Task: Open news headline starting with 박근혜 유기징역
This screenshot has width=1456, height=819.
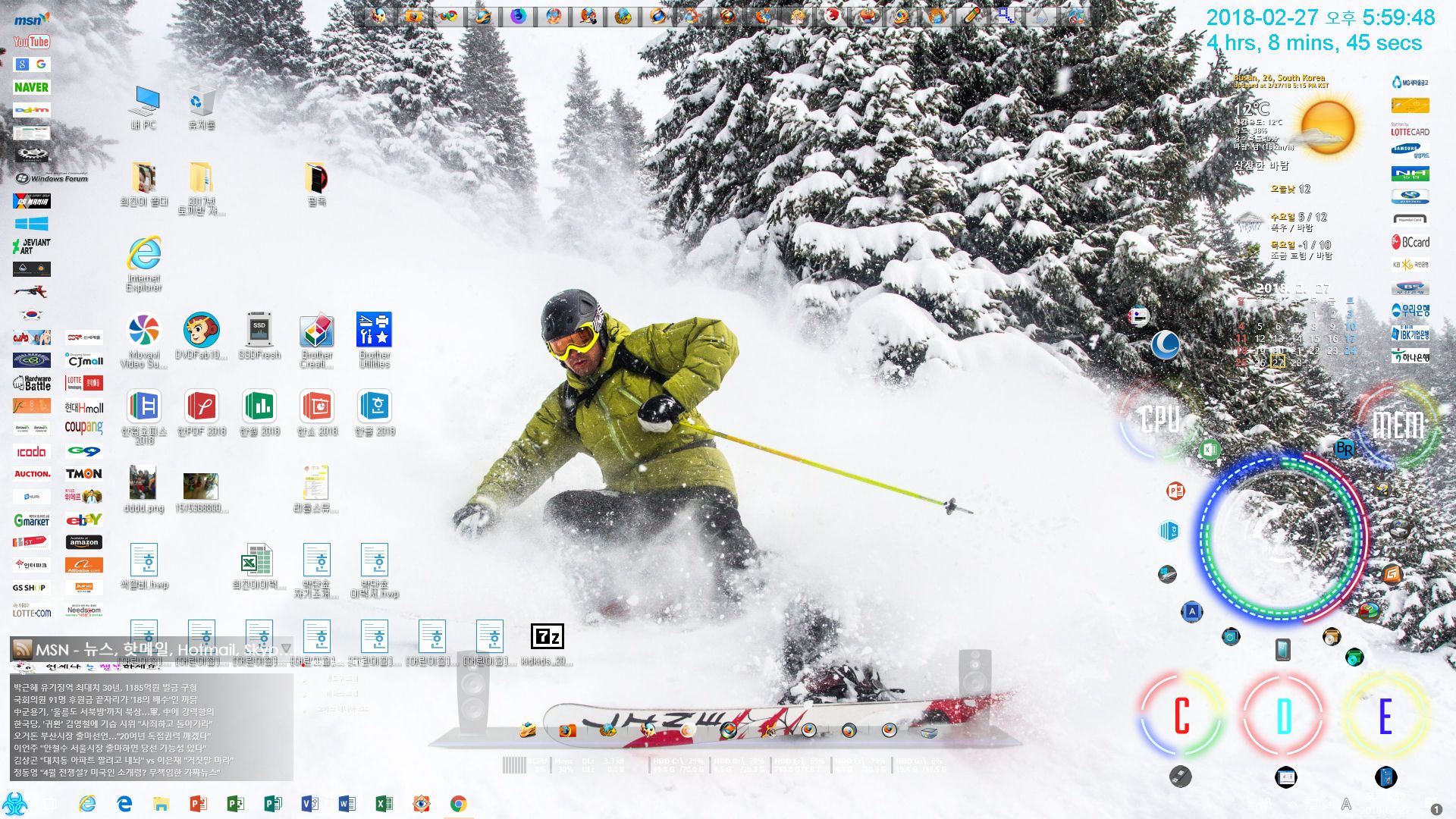Action: click(x=105, y=688)
